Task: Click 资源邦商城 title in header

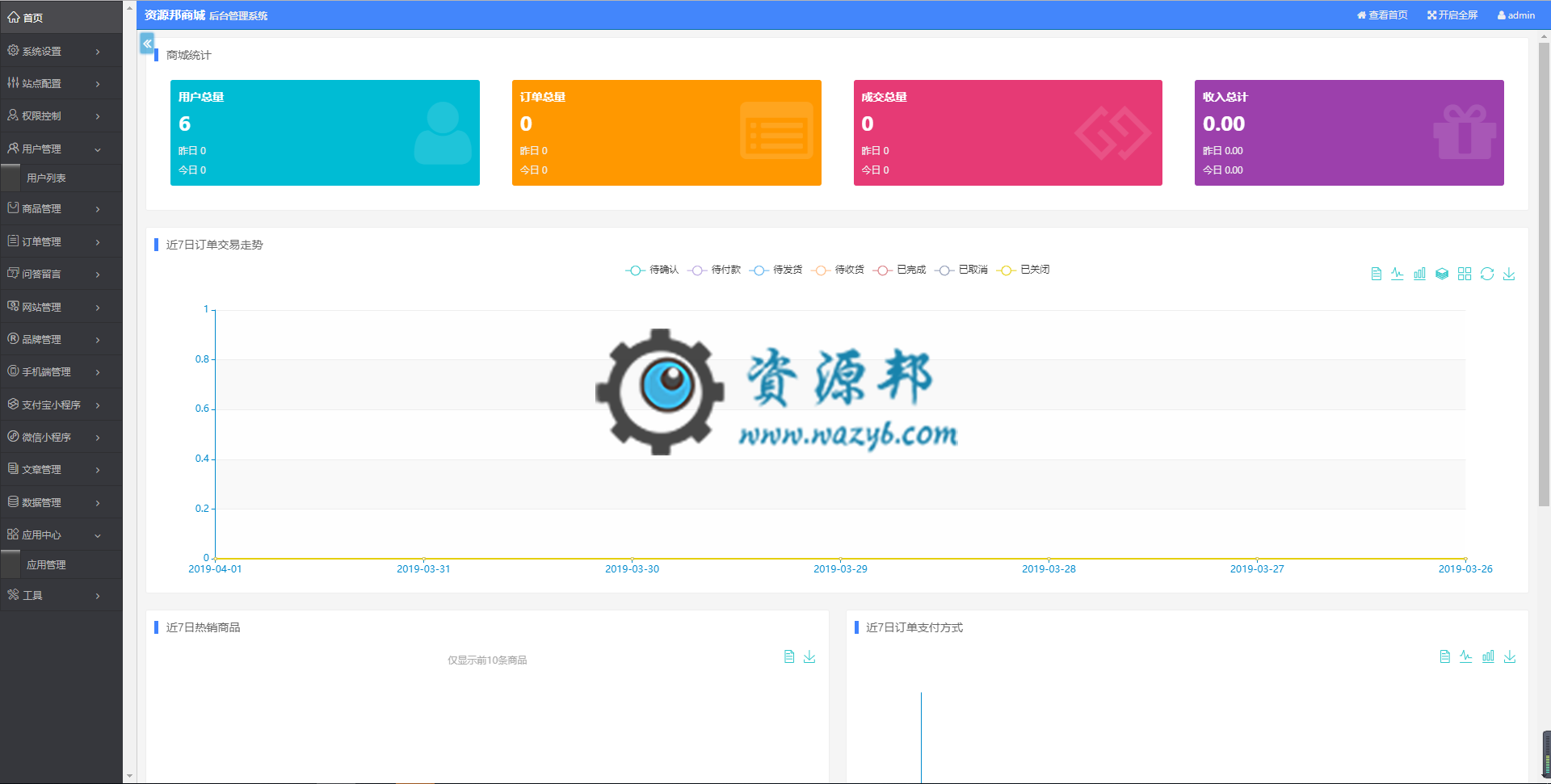Action: (174, 15)
